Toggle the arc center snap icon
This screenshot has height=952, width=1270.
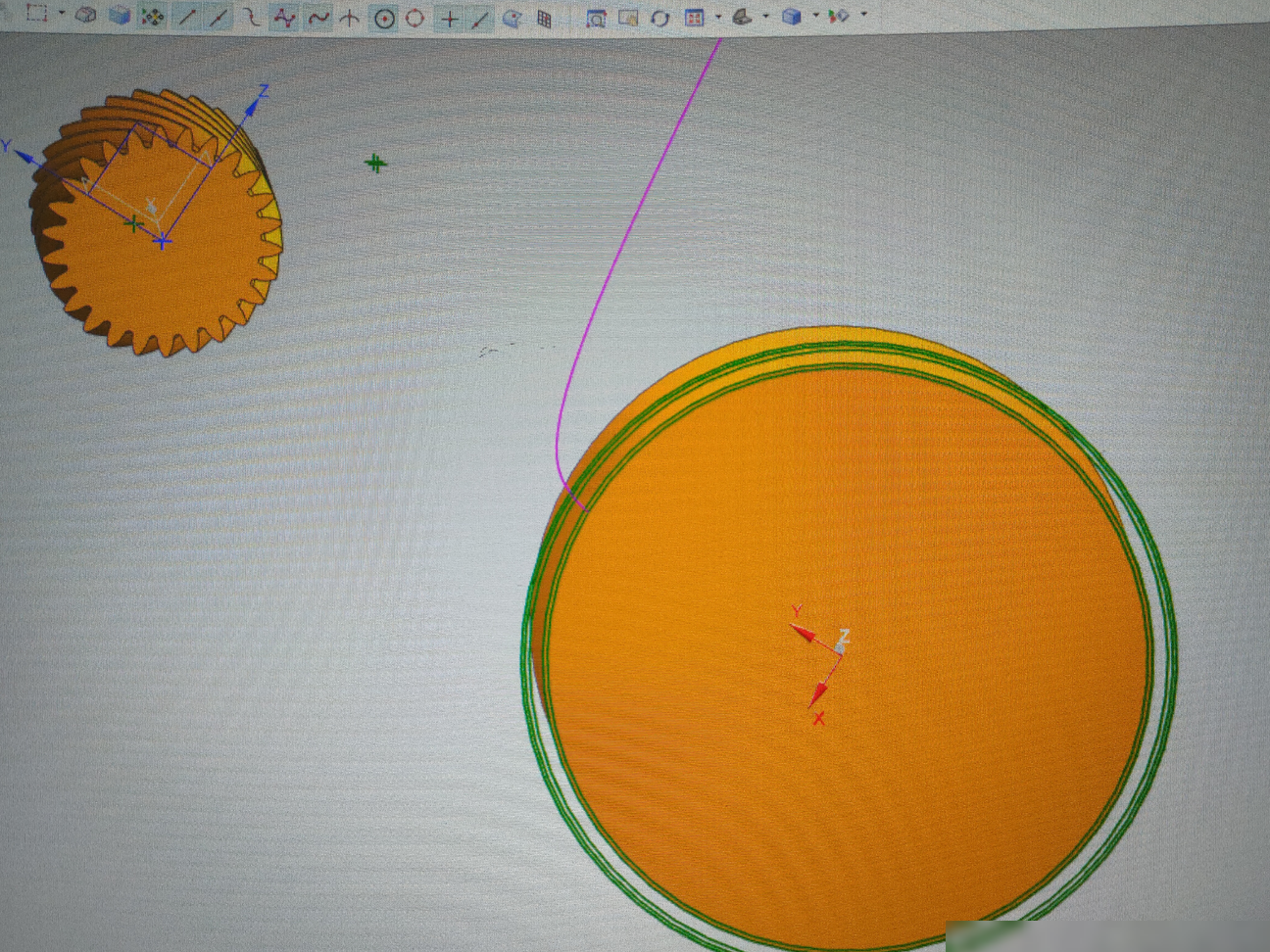[x=384, y=19]
